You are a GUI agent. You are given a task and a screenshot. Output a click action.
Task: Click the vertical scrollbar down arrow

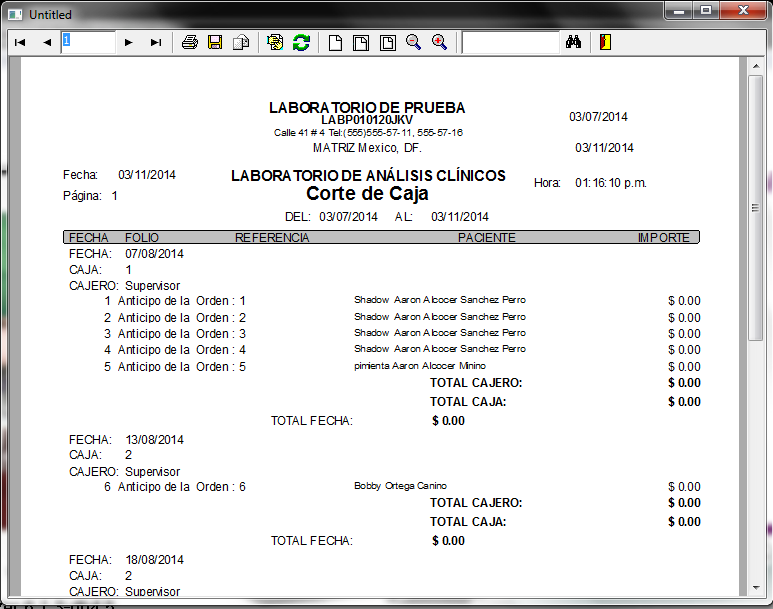(757, 586)
